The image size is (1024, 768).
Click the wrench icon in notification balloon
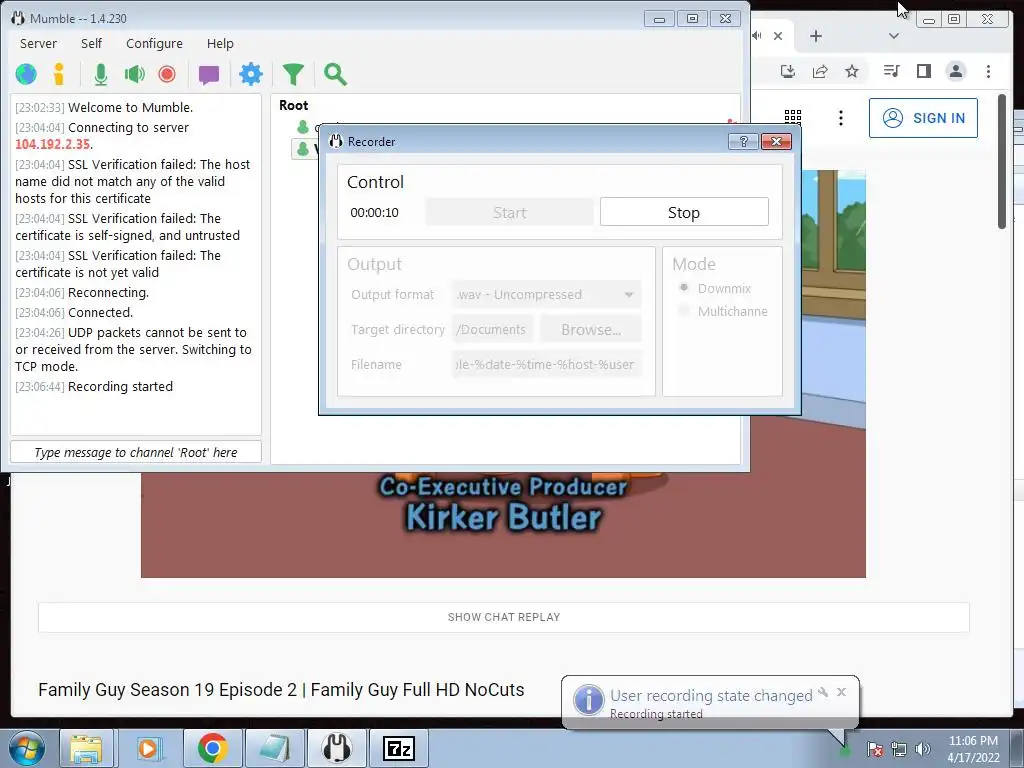coord(823,692)
